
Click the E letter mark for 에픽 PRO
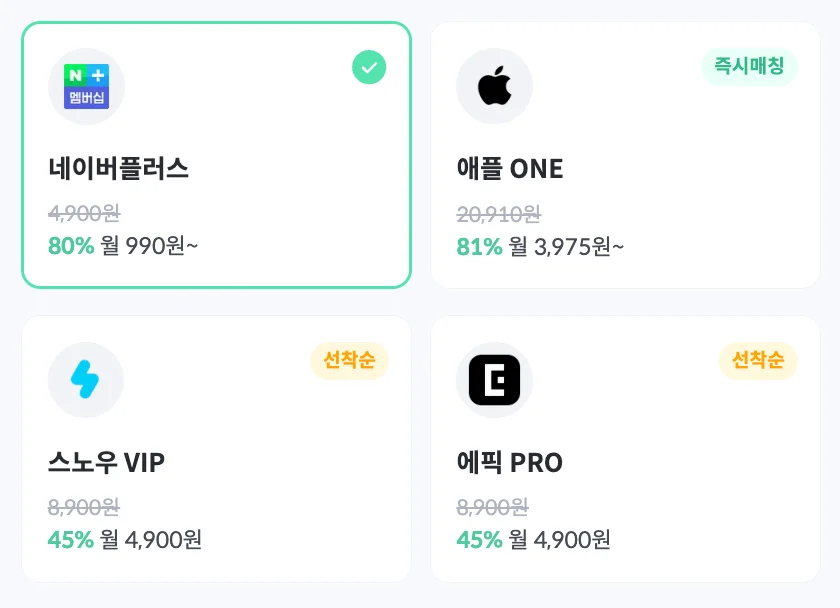[494, 380]
